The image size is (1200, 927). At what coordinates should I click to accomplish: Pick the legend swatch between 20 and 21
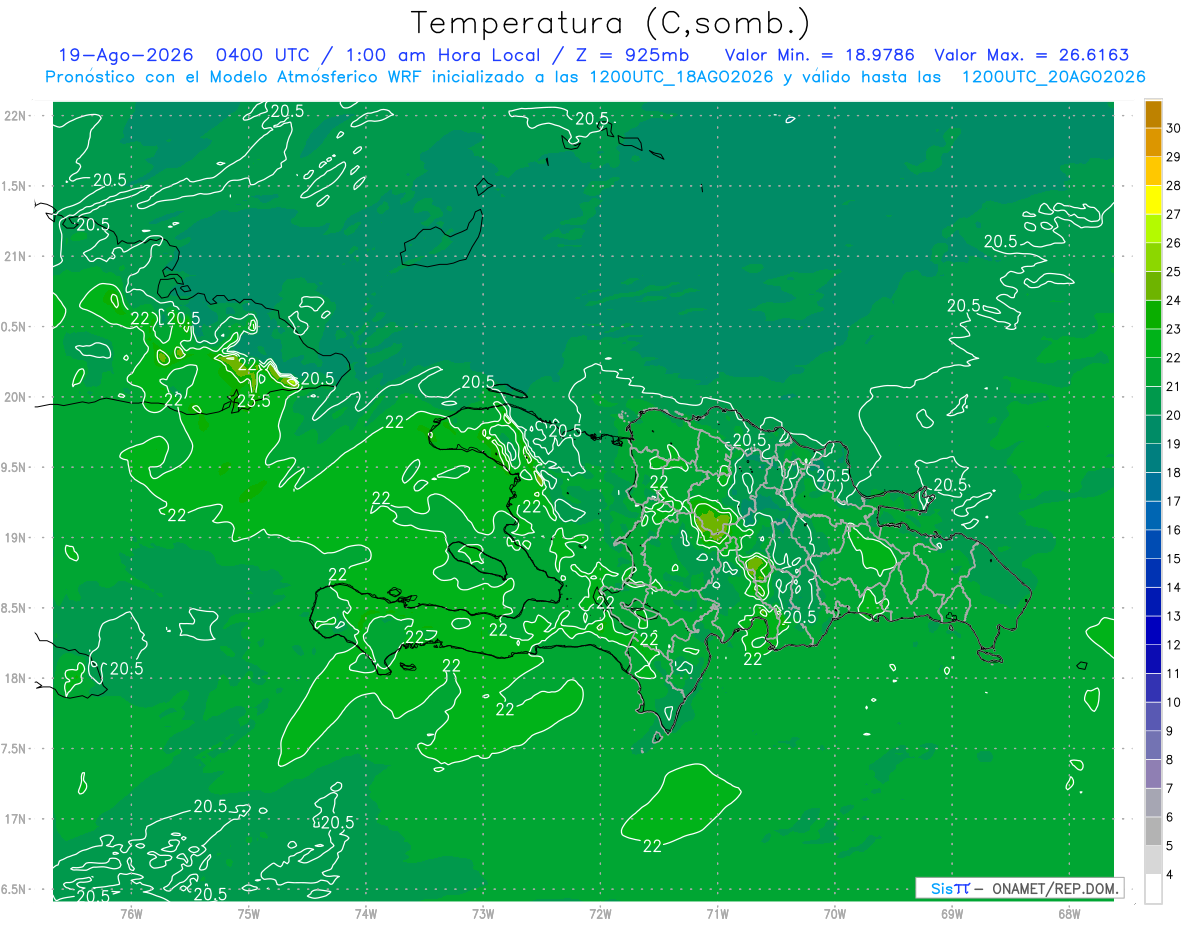(1153, 400)
